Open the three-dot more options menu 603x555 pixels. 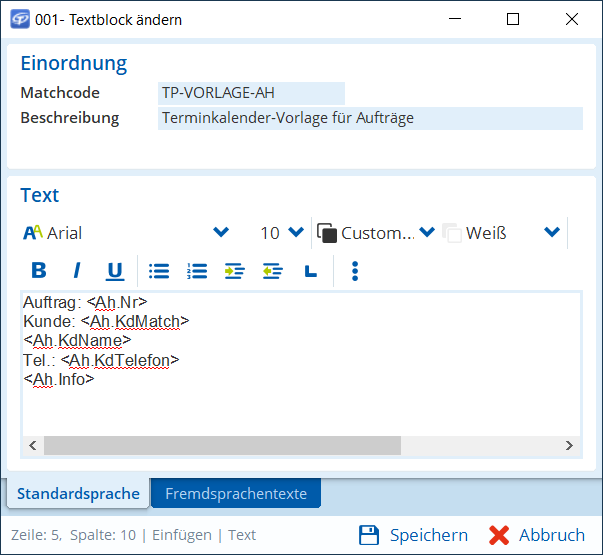pos(355,271)
